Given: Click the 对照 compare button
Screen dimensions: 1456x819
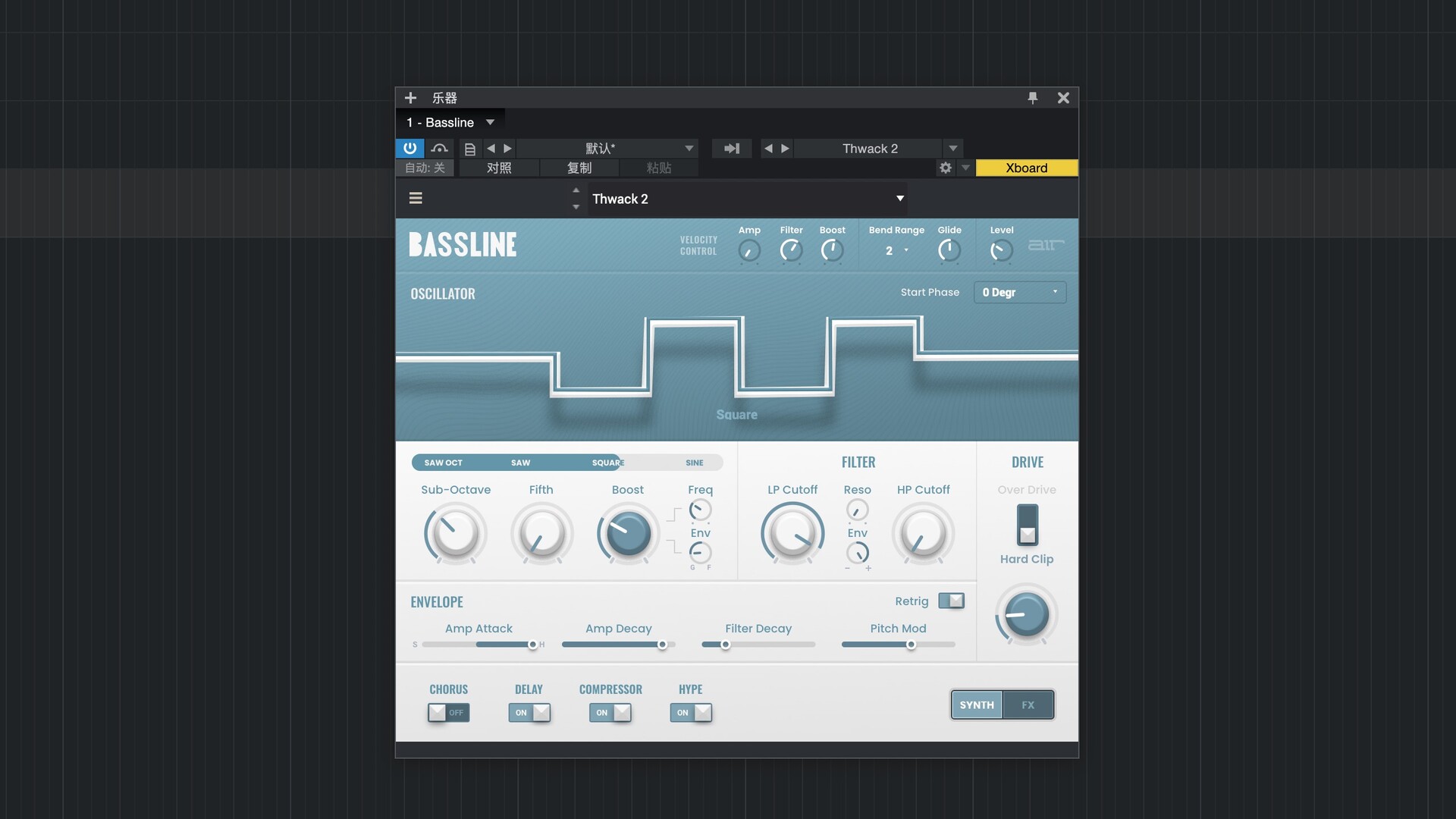Looking at the screenshot, I should (498, 168).
